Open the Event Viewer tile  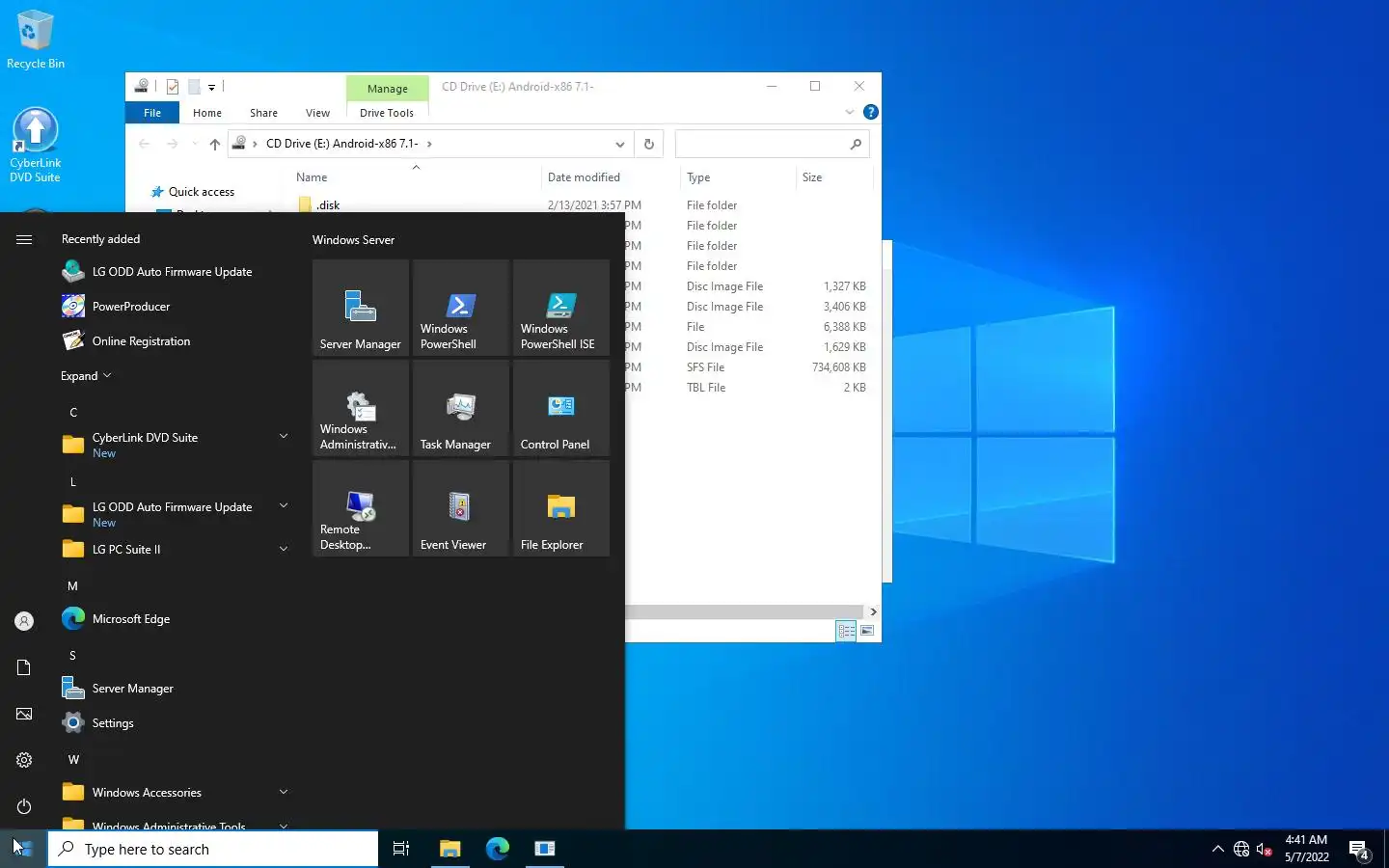click(x=461, y=508)
